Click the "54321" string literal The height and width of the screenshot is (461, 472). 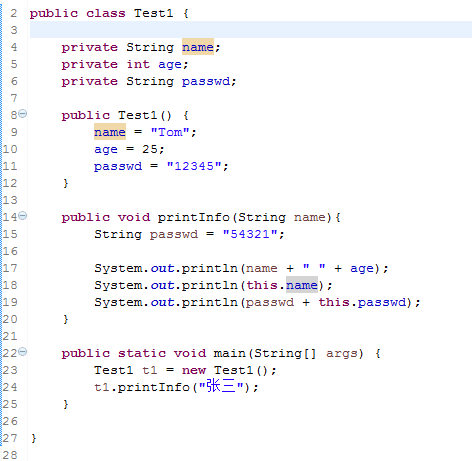(250, 234)
